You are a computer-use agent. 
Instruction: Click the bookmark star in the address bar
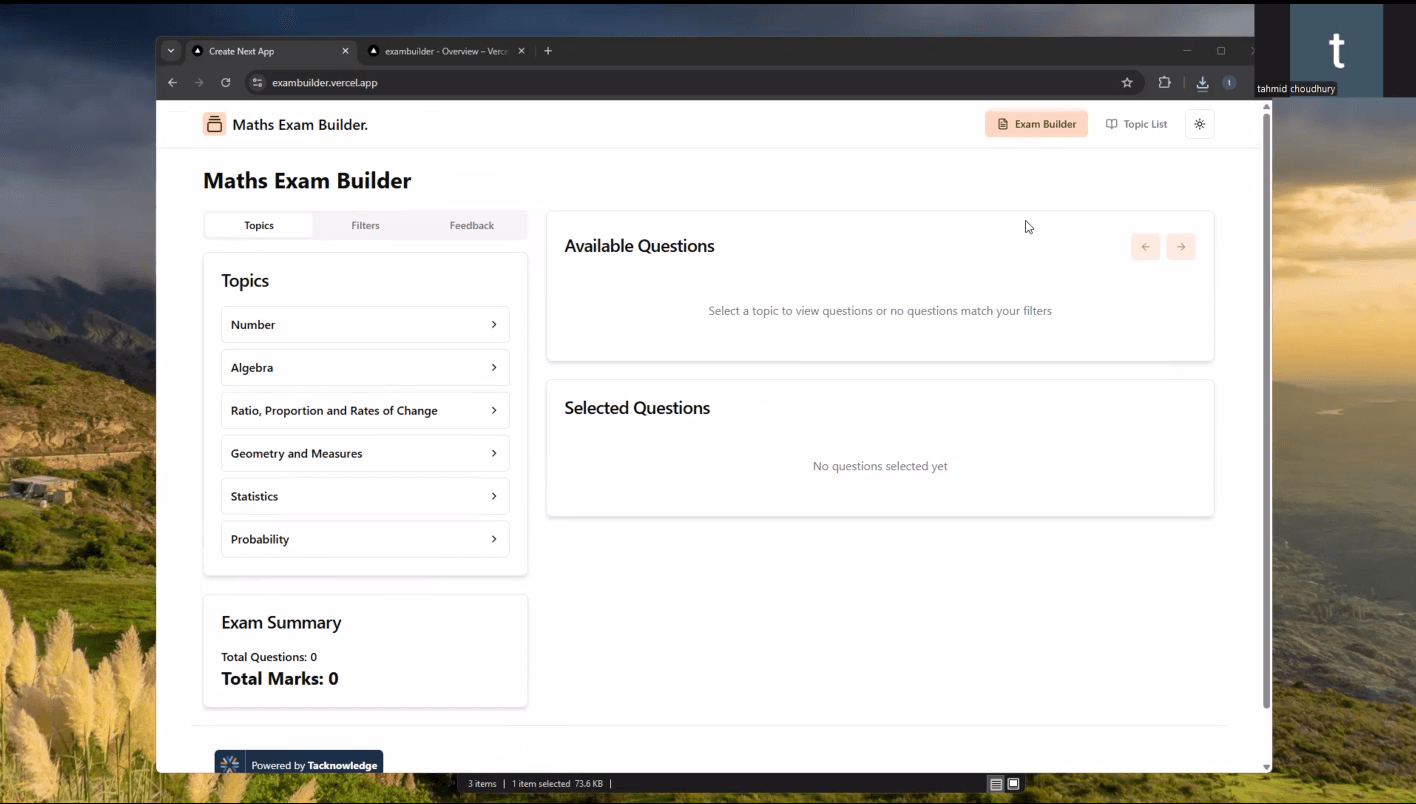coord(1127,83)
